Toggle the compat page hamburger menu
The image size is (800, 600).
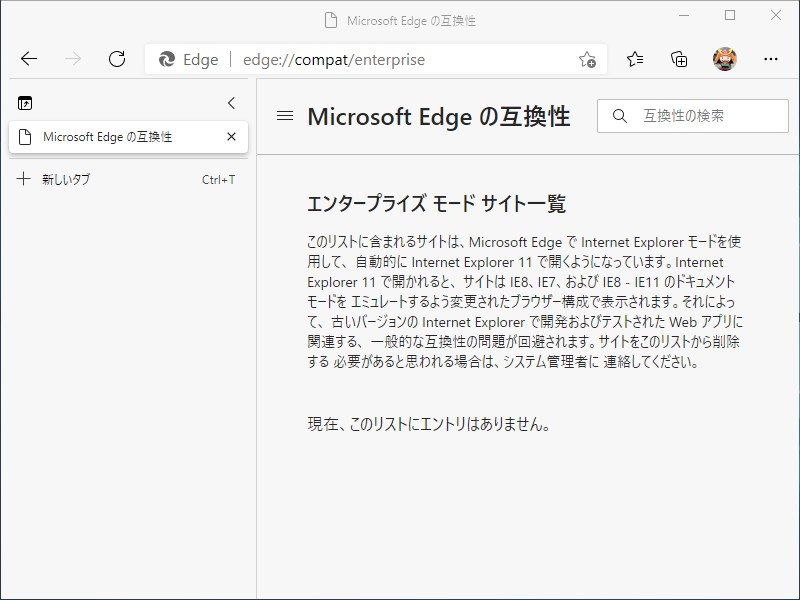(284, 115)
